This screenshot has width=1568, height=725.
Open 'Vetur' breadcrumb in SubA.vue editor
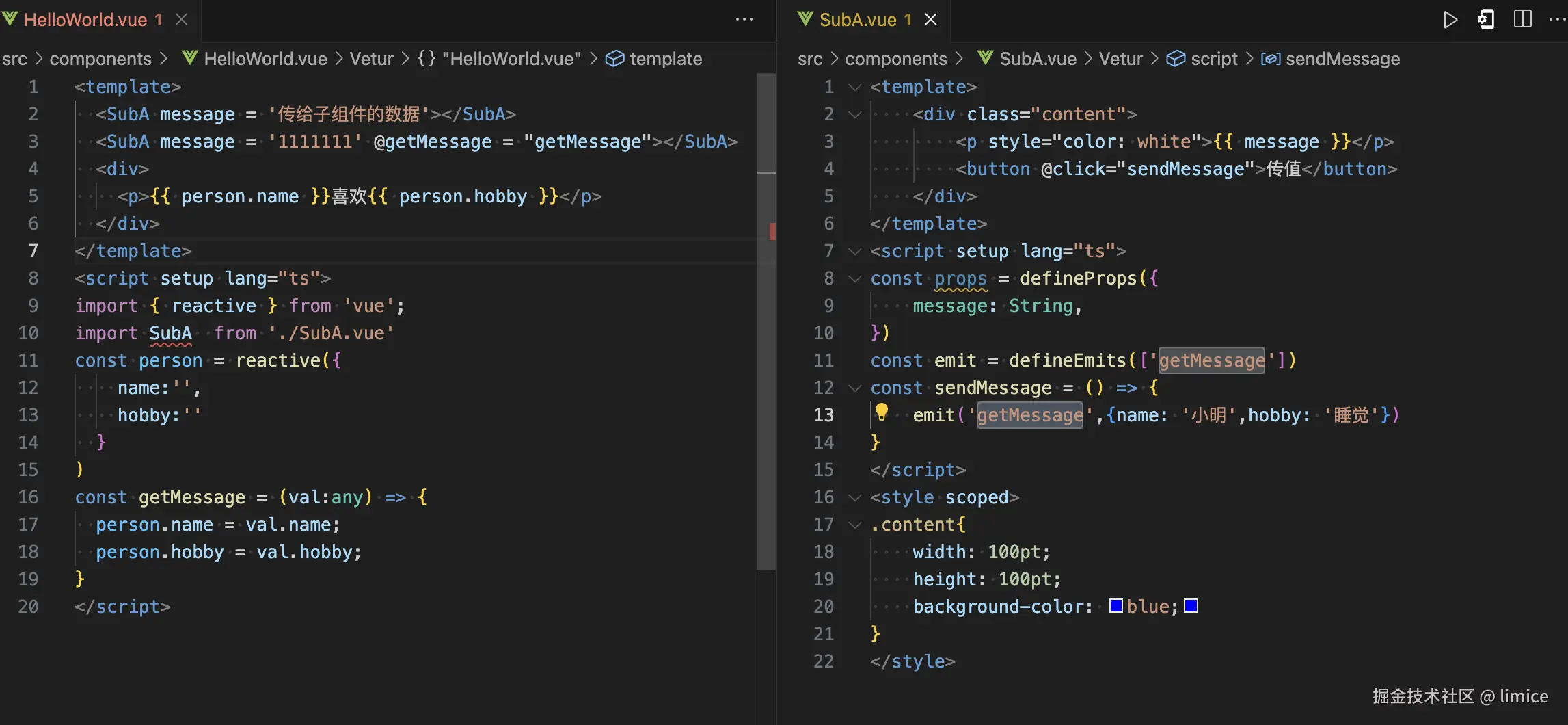(x=1121, y=59)
